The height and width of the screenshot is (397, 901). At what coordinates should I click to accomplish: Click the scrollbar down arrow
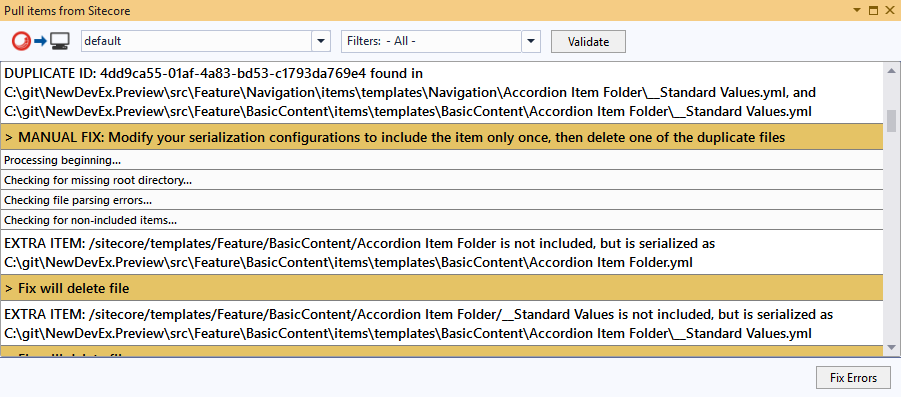click(x=891, y=347)
